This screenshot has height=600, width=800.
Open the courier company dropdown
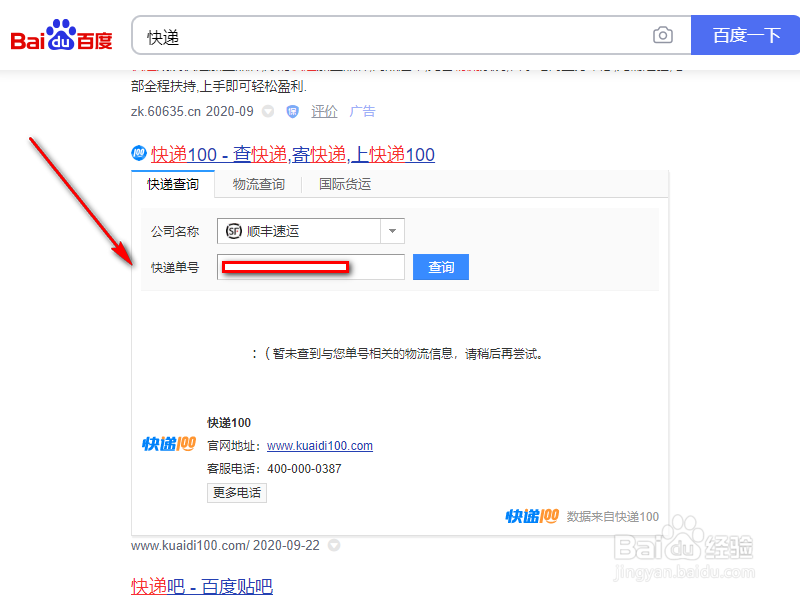(x=392, y=230)
